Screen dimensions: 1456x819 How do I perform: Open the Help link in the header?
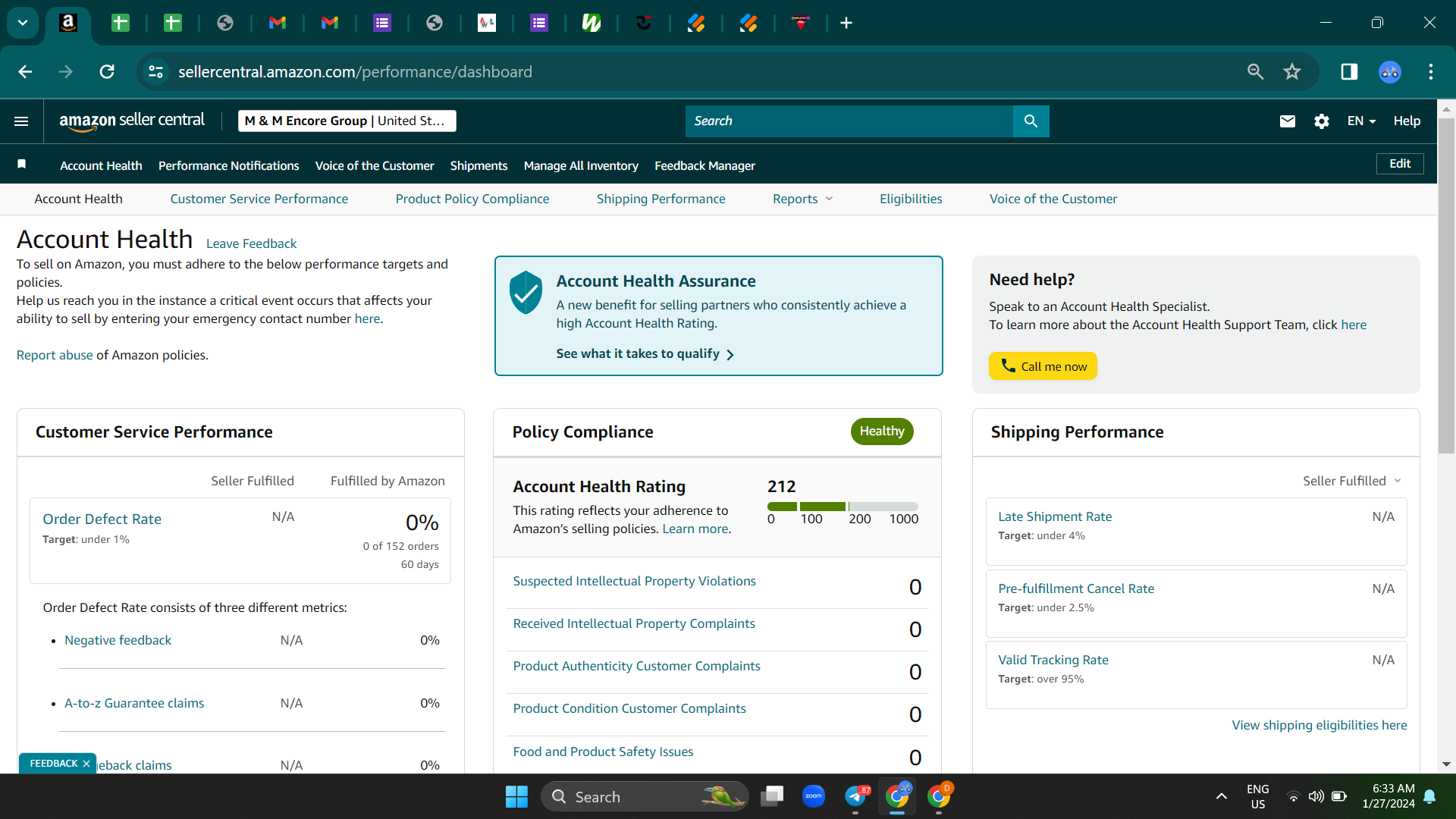click(x=1407, y=121)
